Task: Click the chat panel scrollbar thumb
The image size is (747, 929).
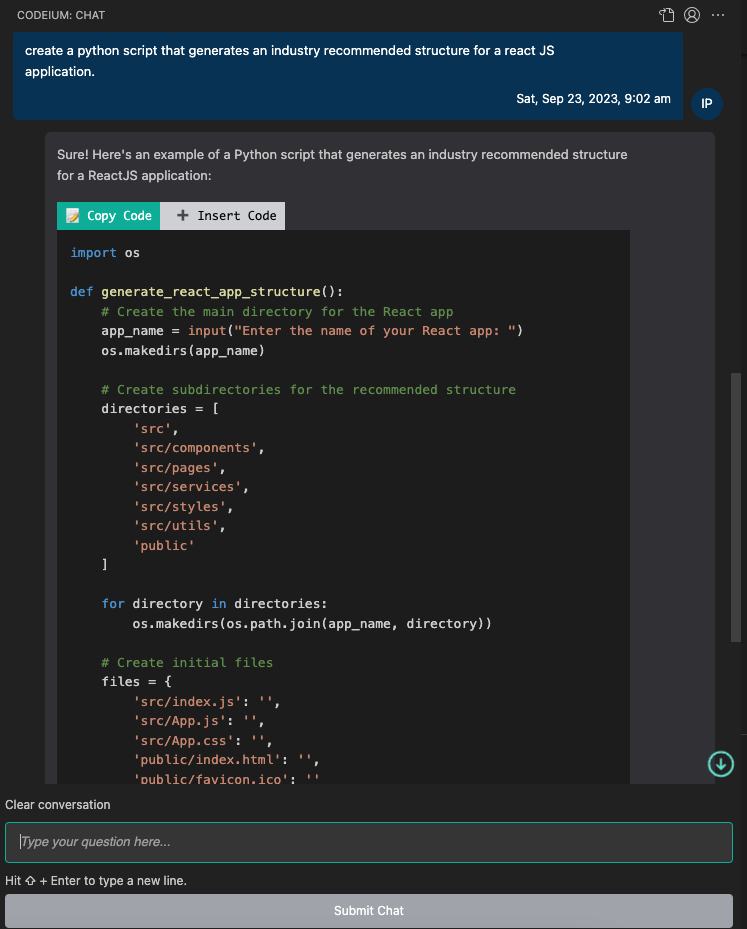Action: [736, 507]
